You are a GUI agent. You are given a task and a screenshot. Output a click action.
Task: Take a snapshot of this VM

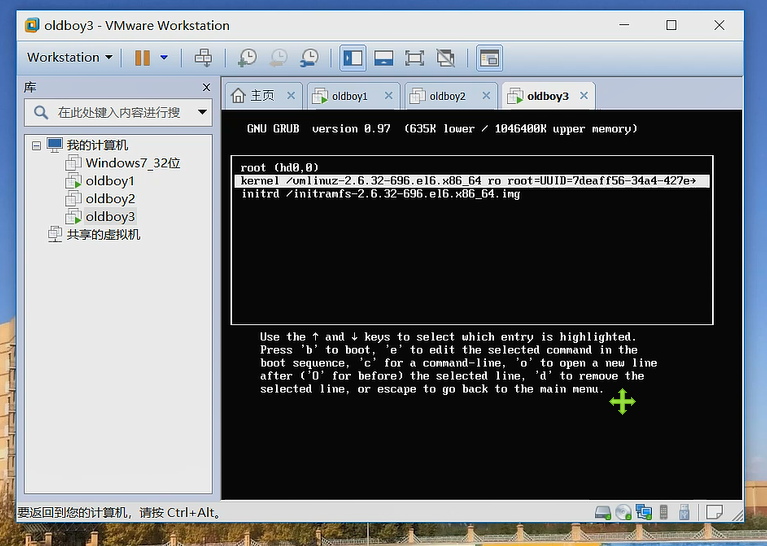click(x=248, y=58)
